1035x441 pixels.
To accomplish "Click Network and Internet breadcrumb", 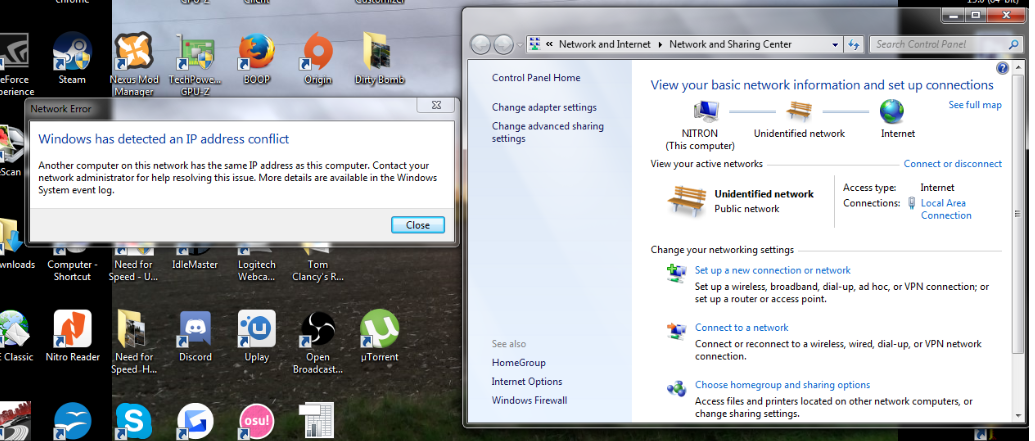I will pyautogui.click(x=605, y=44).
